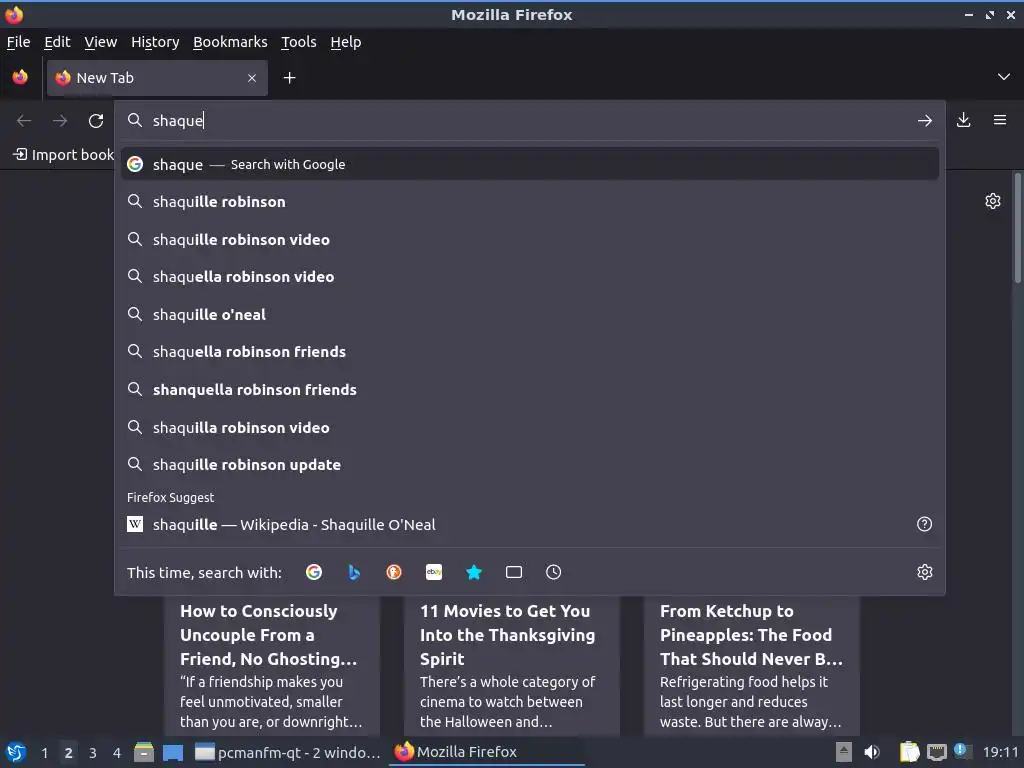This screenshot has height=768, width=1024.
Task: Open clipboard manager tray icon
Action: coord(909,752)
